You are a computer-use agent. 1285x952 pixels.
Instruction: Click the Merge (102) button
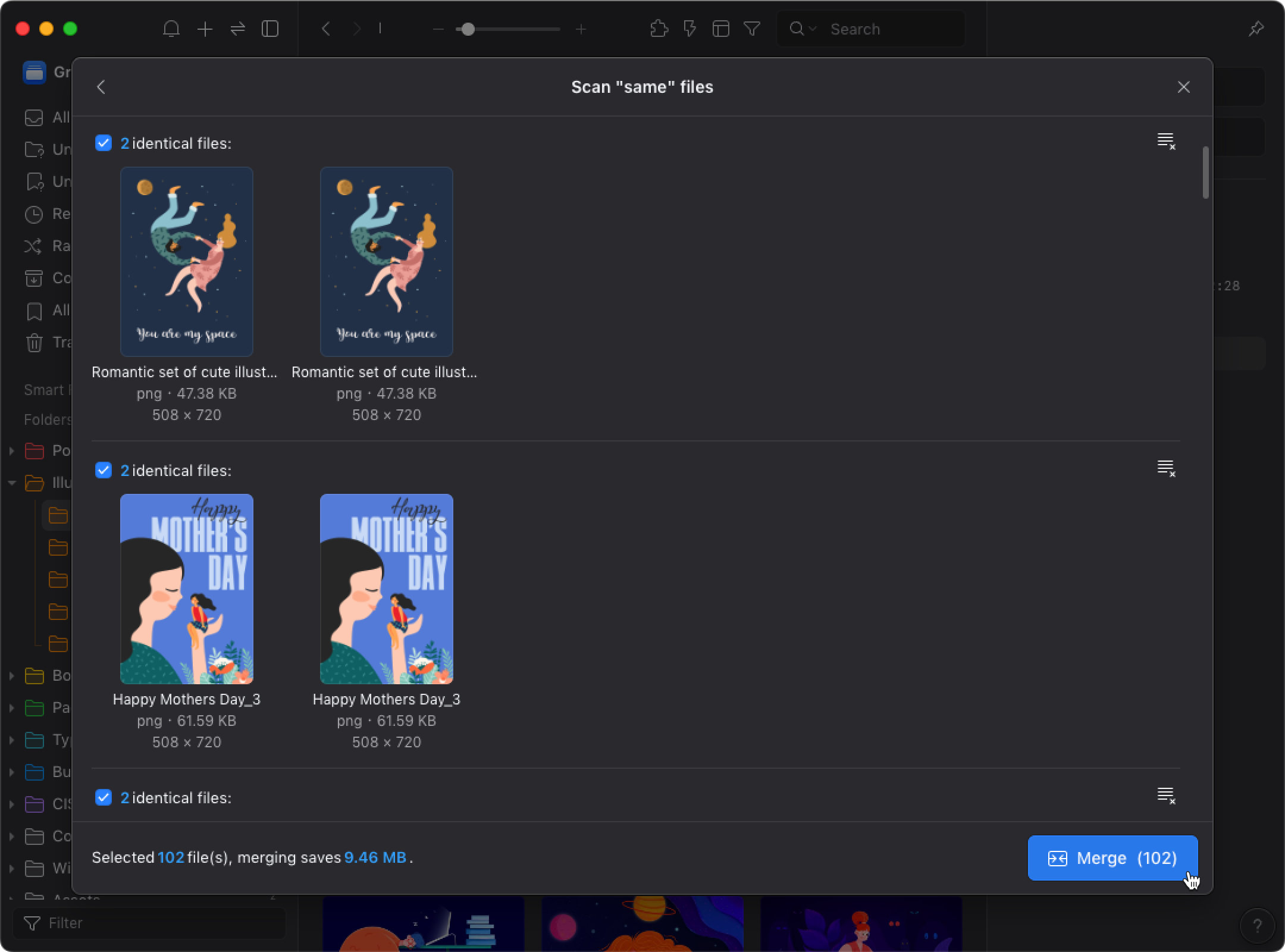pyautogui.click(x=1112, y=857)
